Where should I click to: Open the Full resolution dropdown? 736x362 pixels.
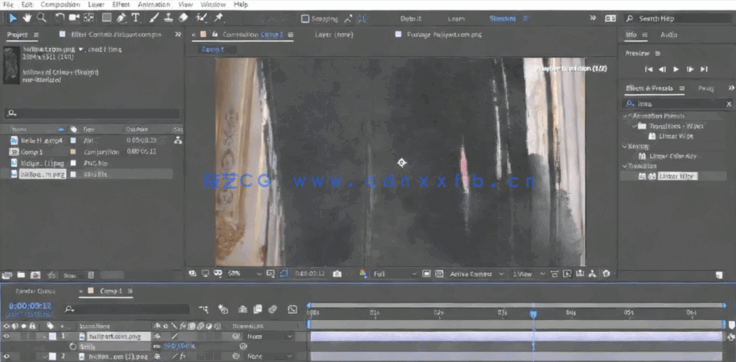coord(395,274)
